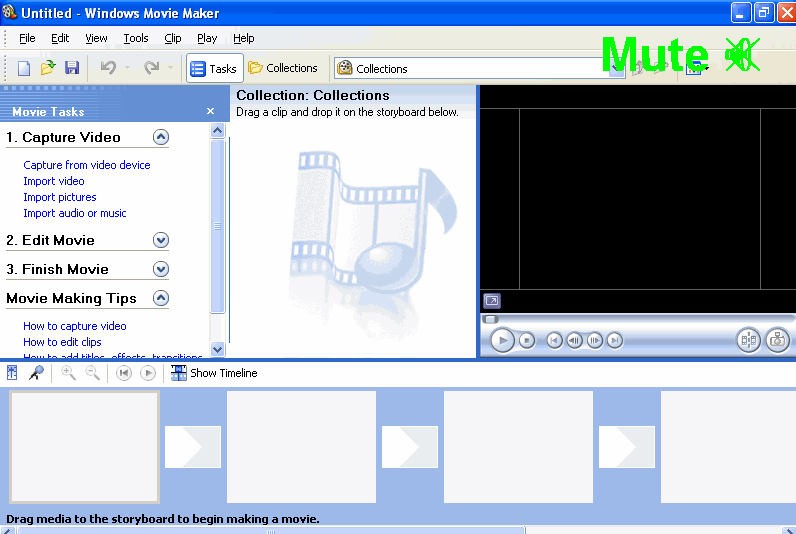
Task: Open the View menu
Action: point(96,38)
